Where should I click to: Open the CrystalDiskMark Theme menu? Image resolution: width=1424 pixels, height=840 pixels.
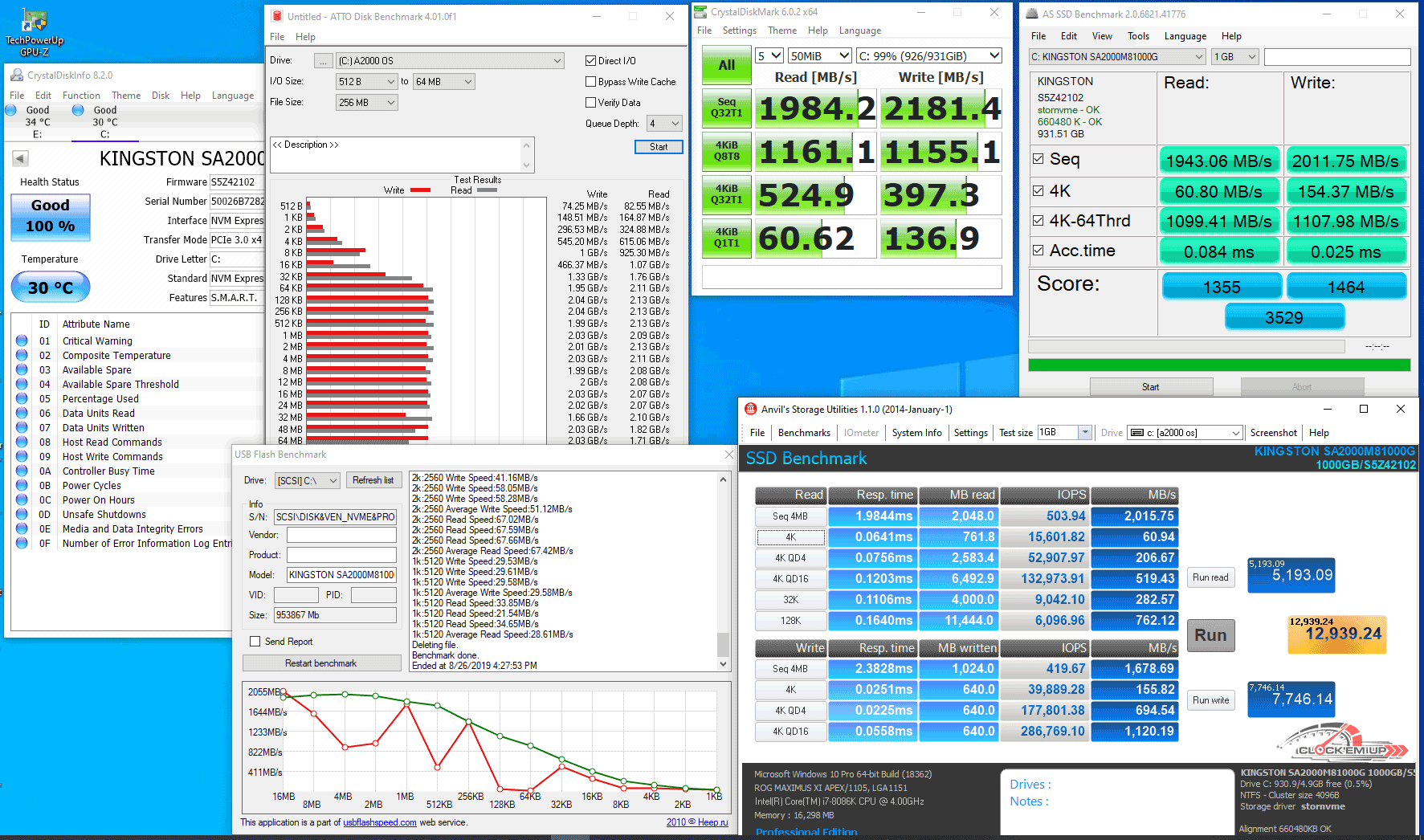click(781, 31)
